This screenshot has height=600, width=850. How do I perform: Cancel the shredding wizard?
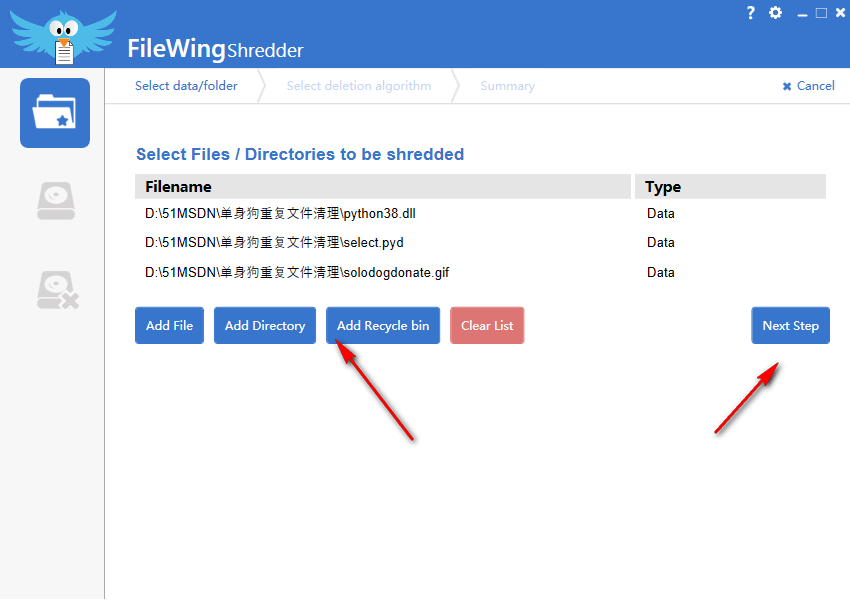click(x=808, y=86)
